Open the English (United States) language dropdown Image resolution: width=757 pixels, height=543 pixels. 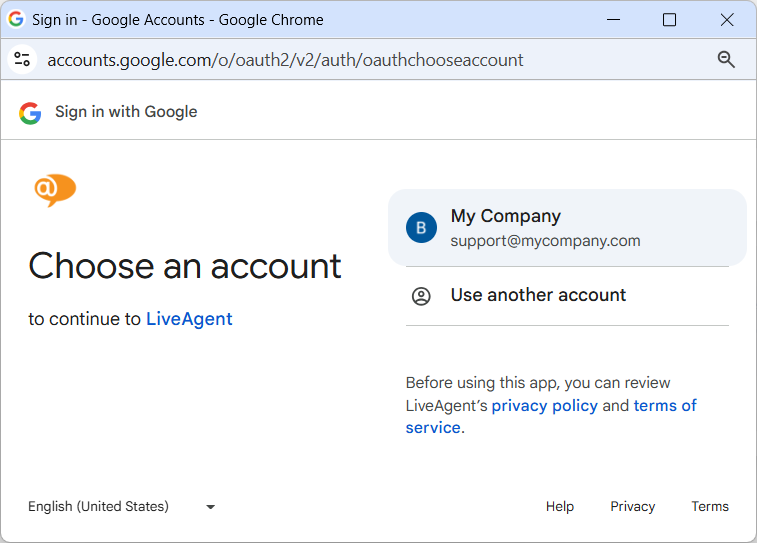coord(98,507)
